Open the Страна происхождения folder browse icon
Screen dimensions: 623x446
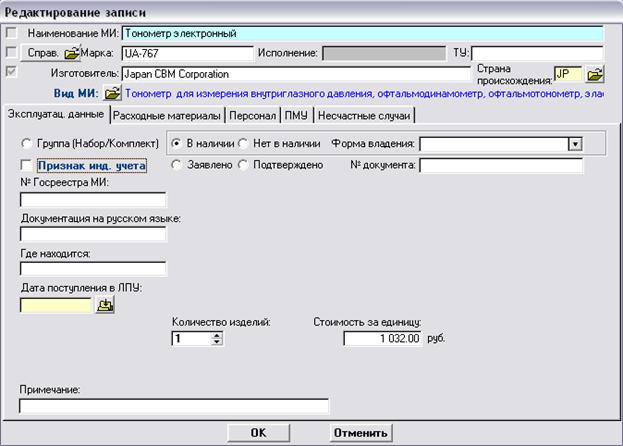(595, 74)
